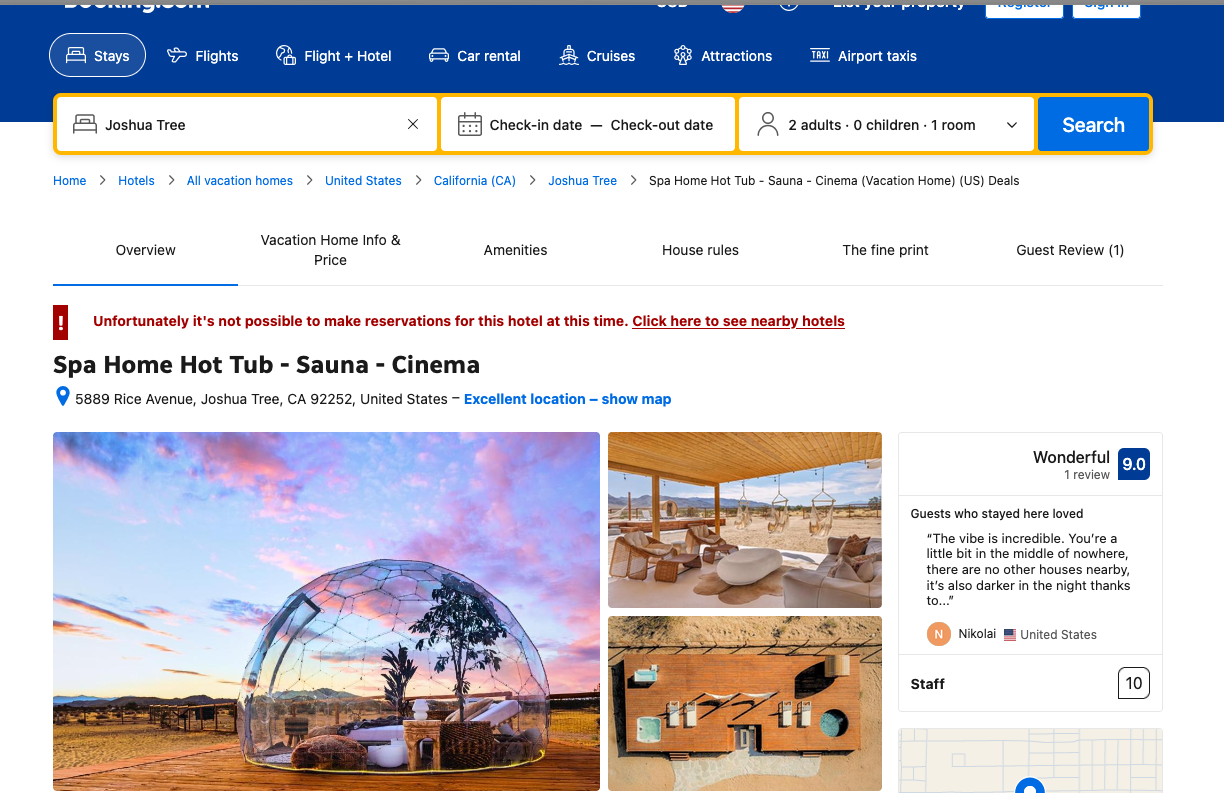
Task: Expand the guests and rooms dropdown
Action: click(1011, 125)
